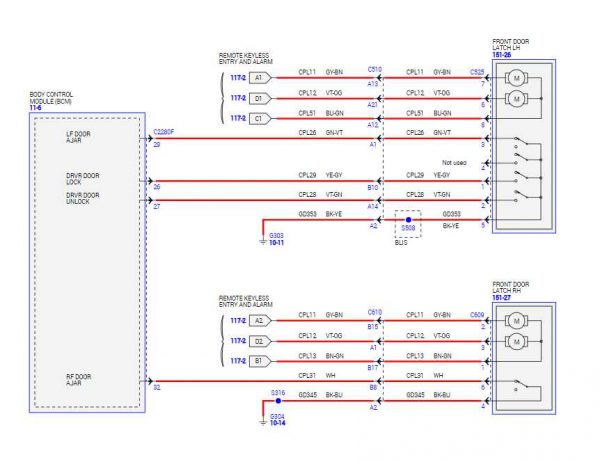
Task: Click the A2 connector tag box
Action: 260,321
